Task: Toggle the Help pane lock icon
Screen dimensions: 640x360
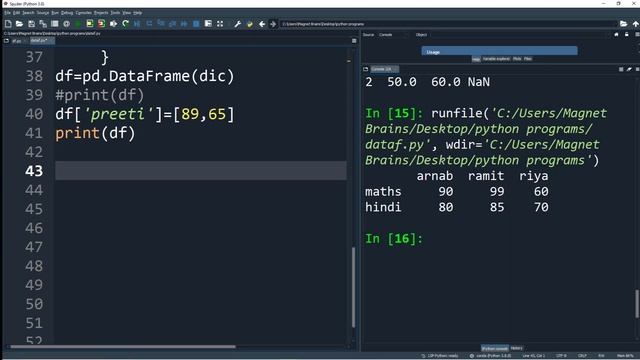Action: point(627,35)
